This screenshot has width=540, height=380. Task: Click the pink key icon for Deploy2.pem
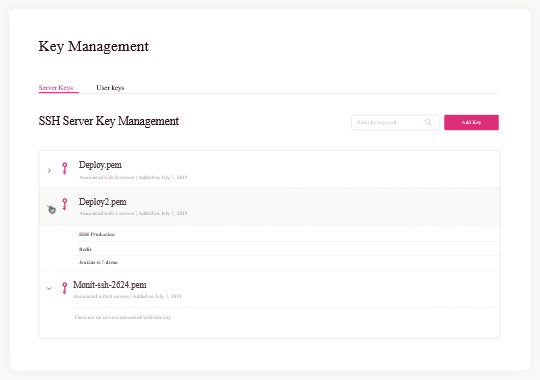(64, 204)
